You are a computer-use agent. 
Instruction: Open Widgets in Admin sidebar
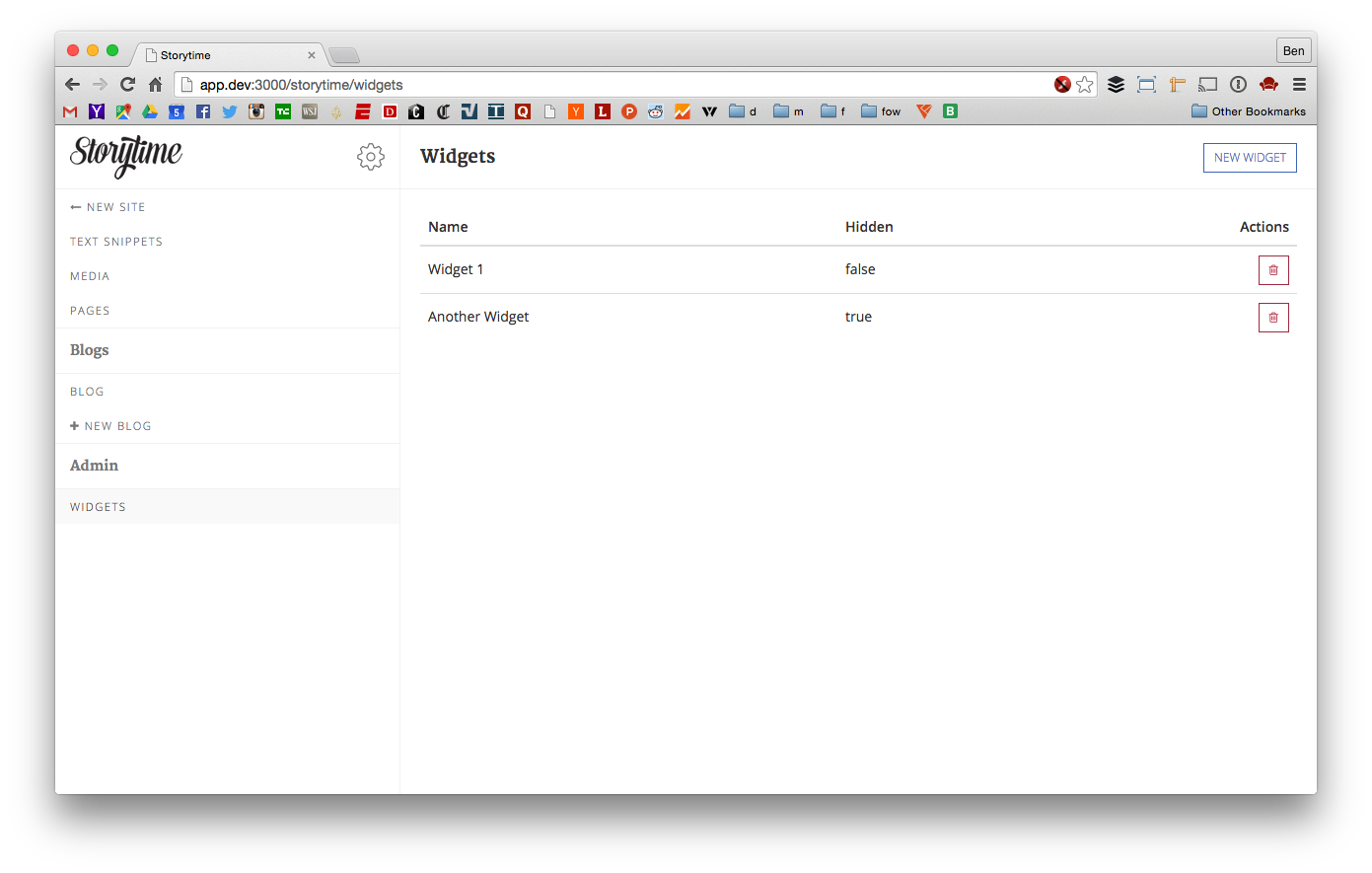pyautogui.click(x=98, y=507)
